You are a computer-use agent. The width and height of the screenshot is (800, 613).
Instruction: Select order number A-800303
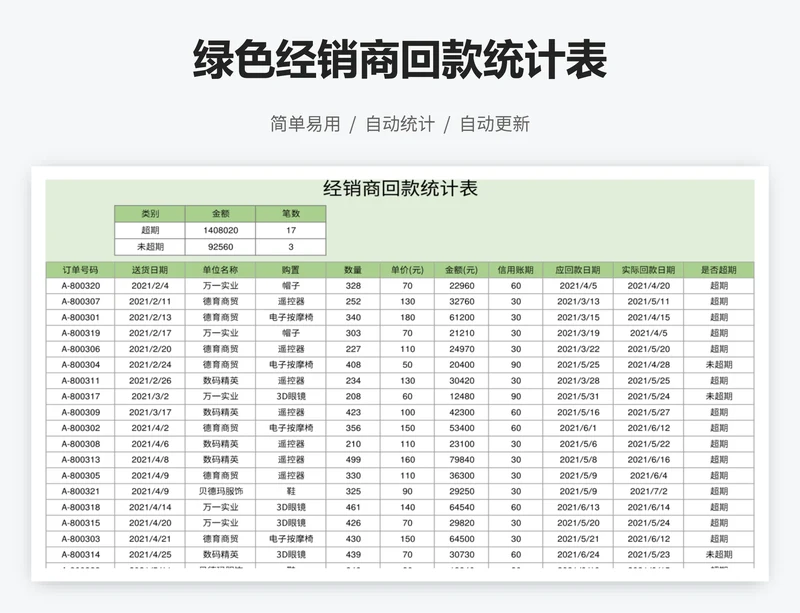tap(81, 539)
